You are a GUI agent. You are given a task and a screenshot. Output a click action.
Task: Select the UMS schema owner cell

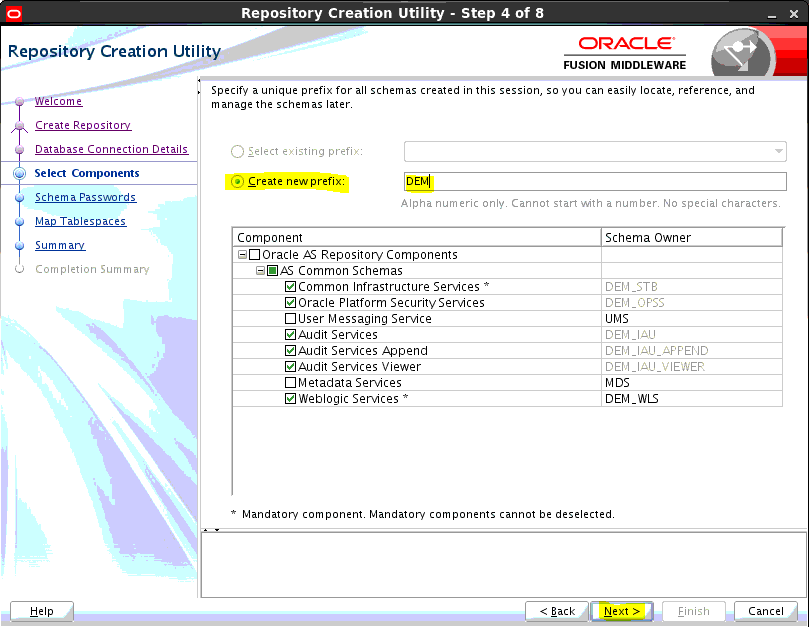692,318
